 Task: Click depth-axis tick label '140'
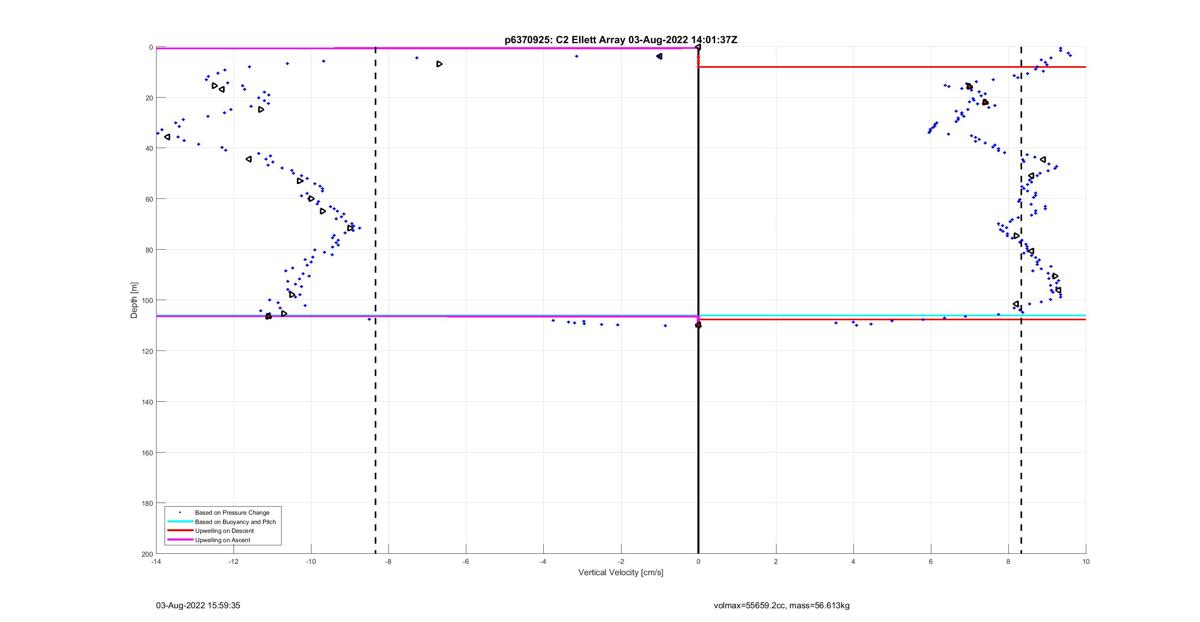146,402
